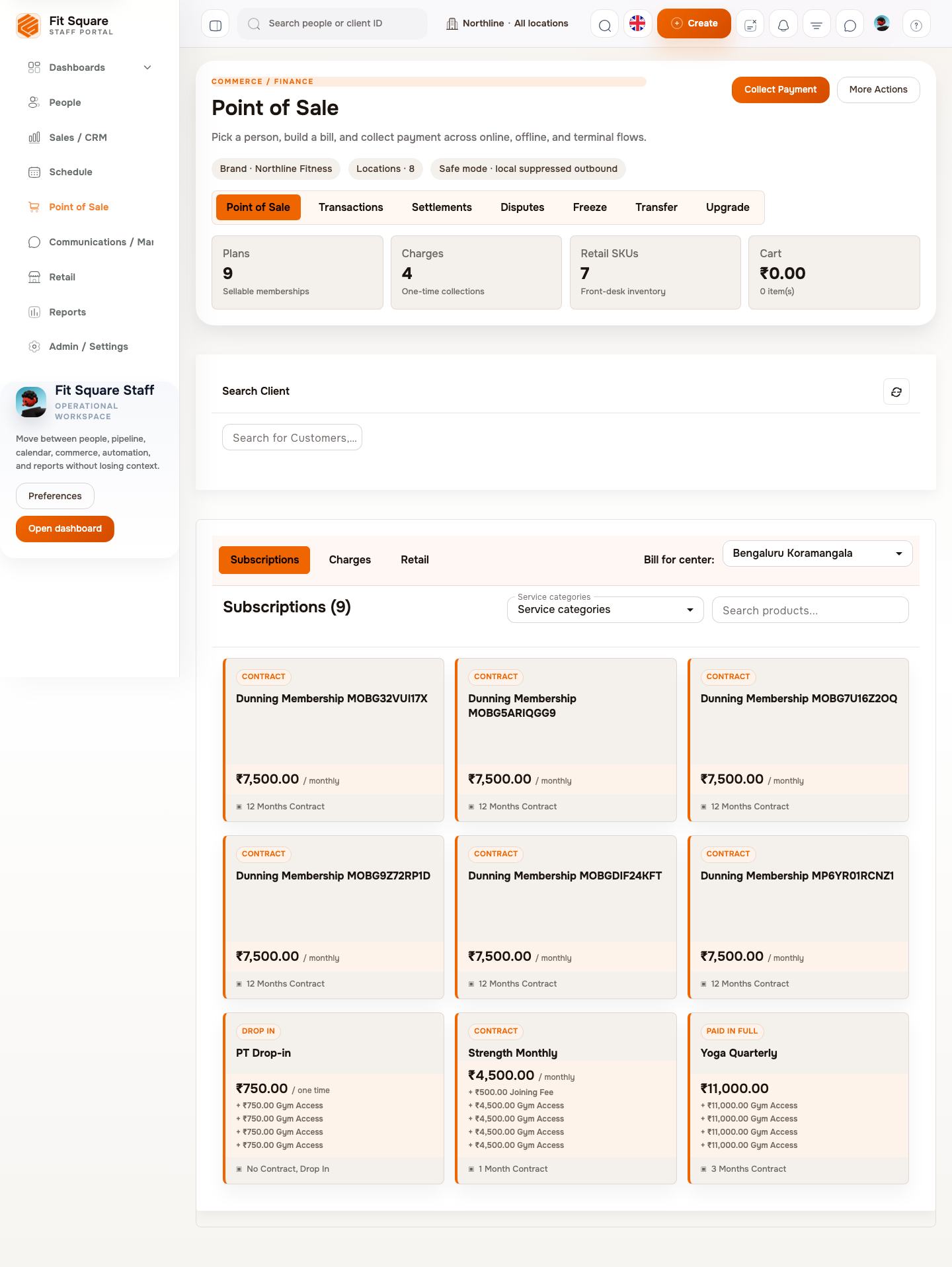Click the magnifier search button in top bar
Image resolution: width=952 pixels, height=1267 pixels.
[604, 24]
